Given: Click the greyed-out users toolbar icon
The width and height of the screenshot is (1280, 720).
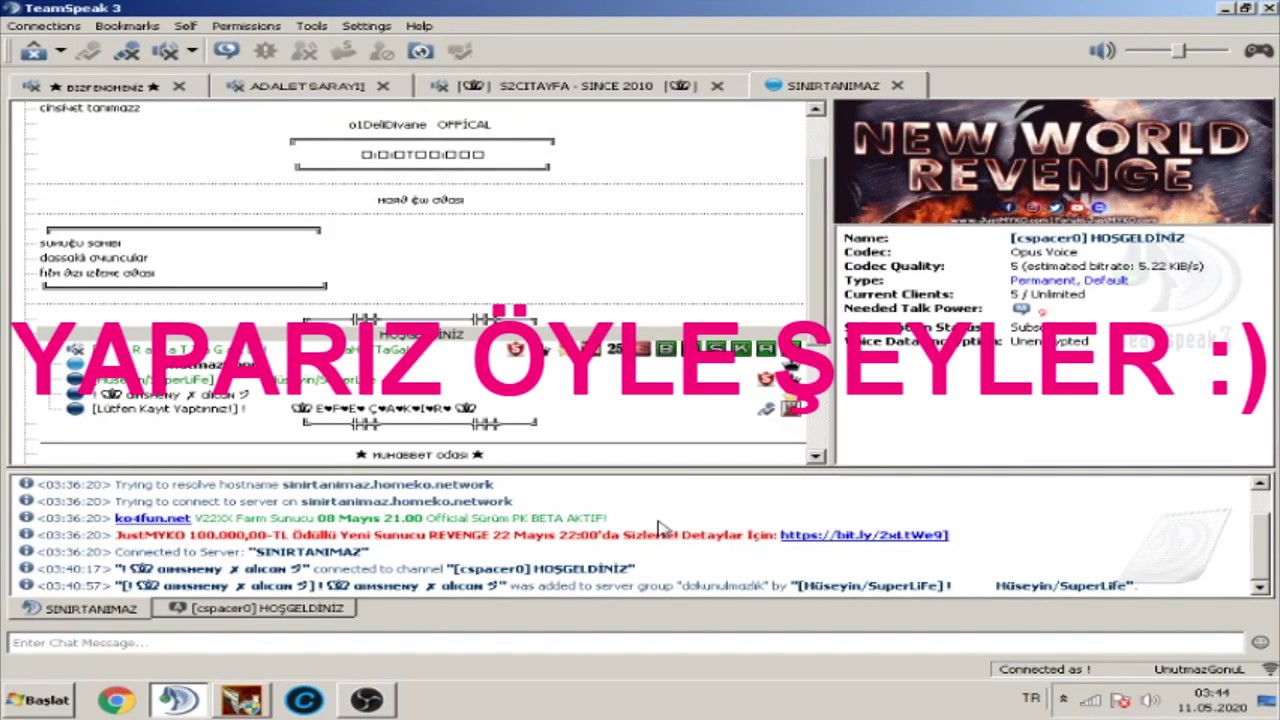Looking at the screenshot, I should coord(304,51).
